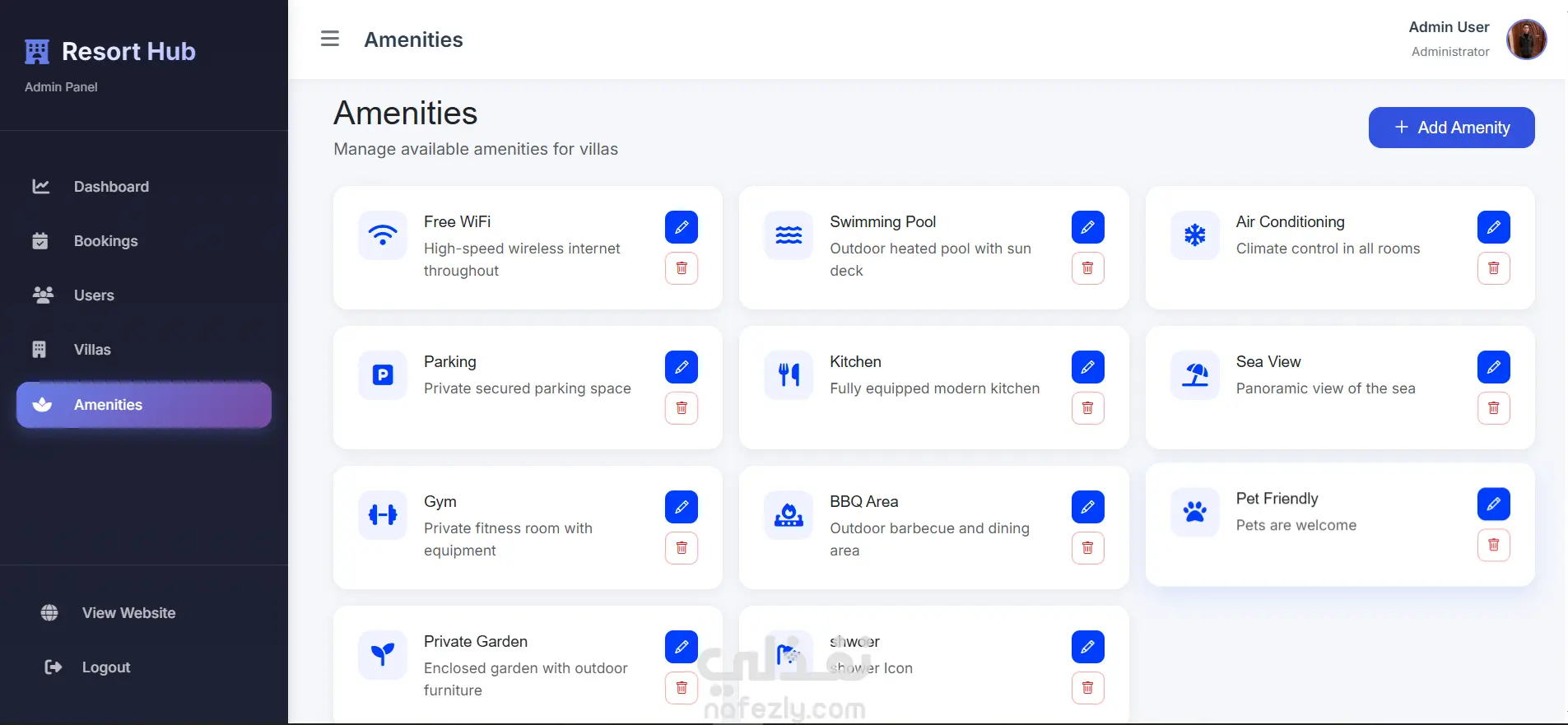Image resolution: width=1568 pixels, height=725 pixels.
Task: Click the Admin User profile avatar
Action: coord(1526,39)
